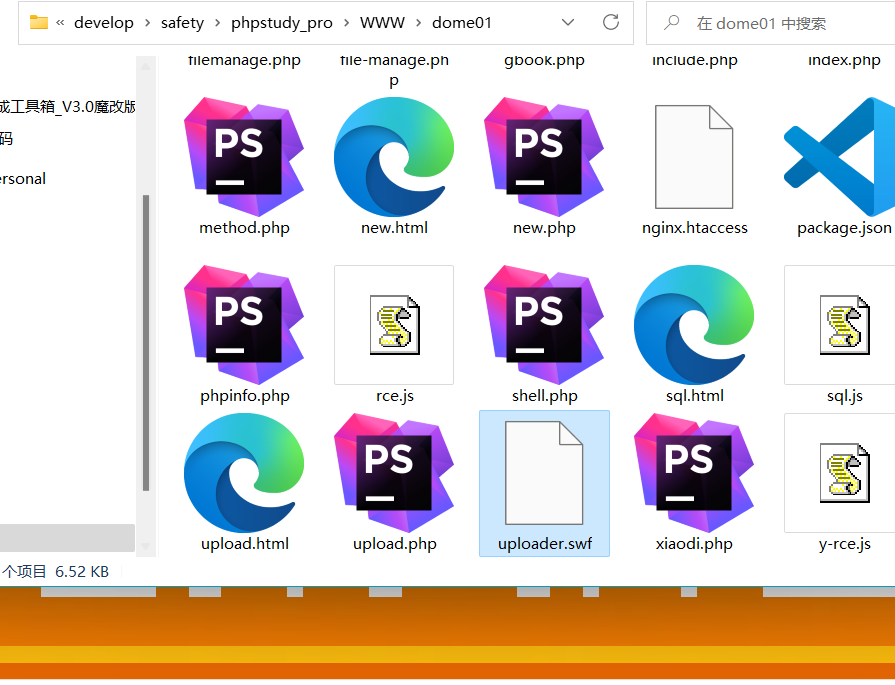Go to the WWW folder in the breadcrumb

(382, 23)
